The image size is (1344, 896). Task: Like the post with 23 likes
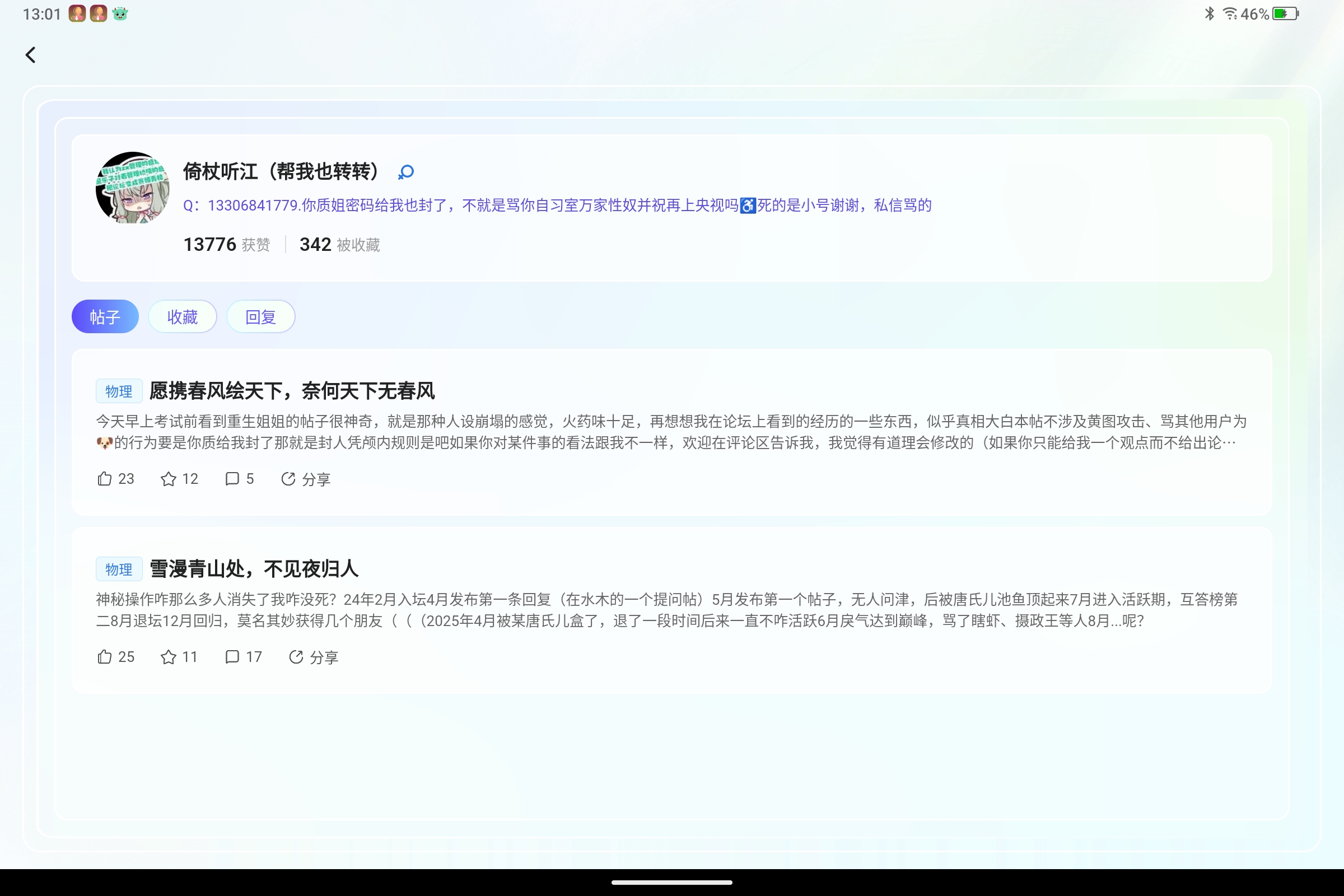(116, 479)
